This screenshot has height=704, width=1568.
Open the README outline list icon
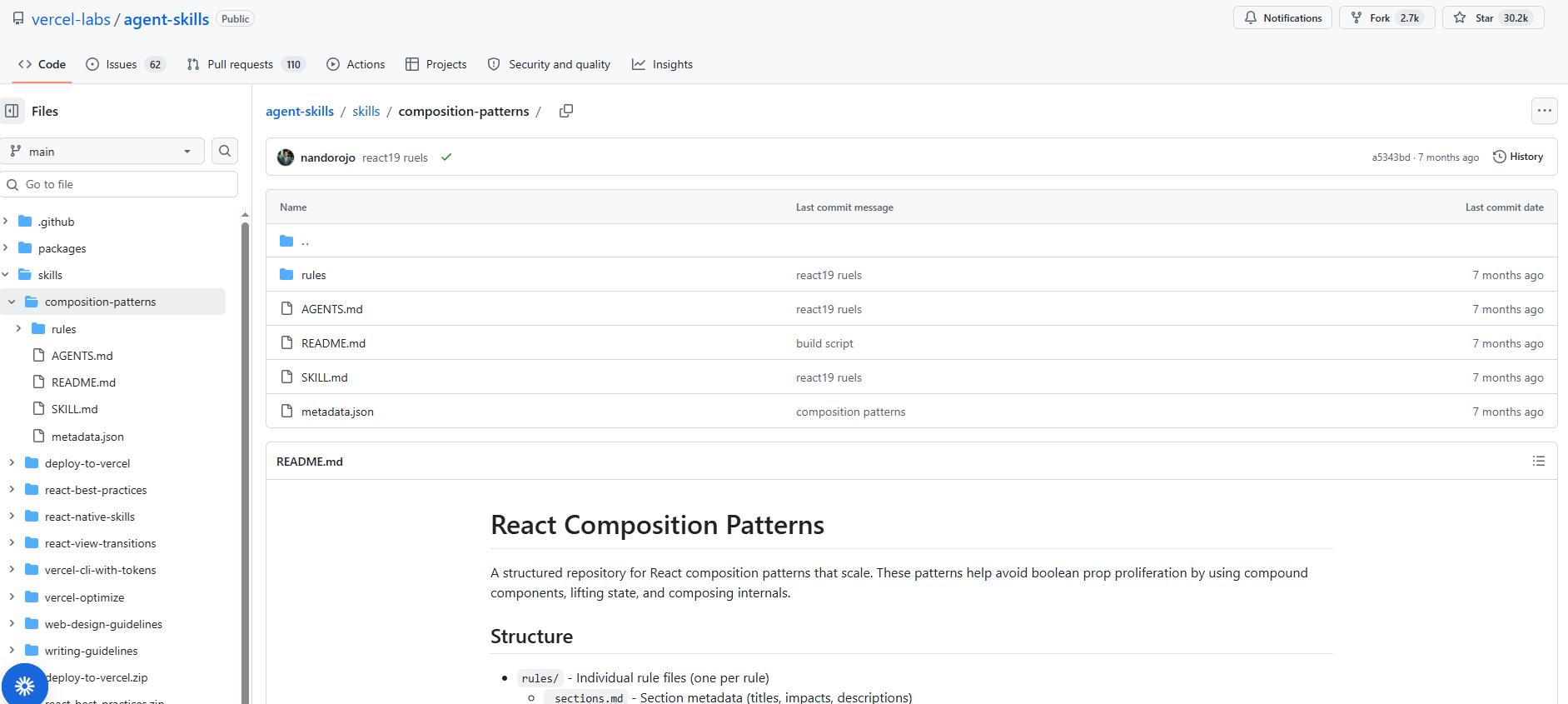tap(1538, 461)
